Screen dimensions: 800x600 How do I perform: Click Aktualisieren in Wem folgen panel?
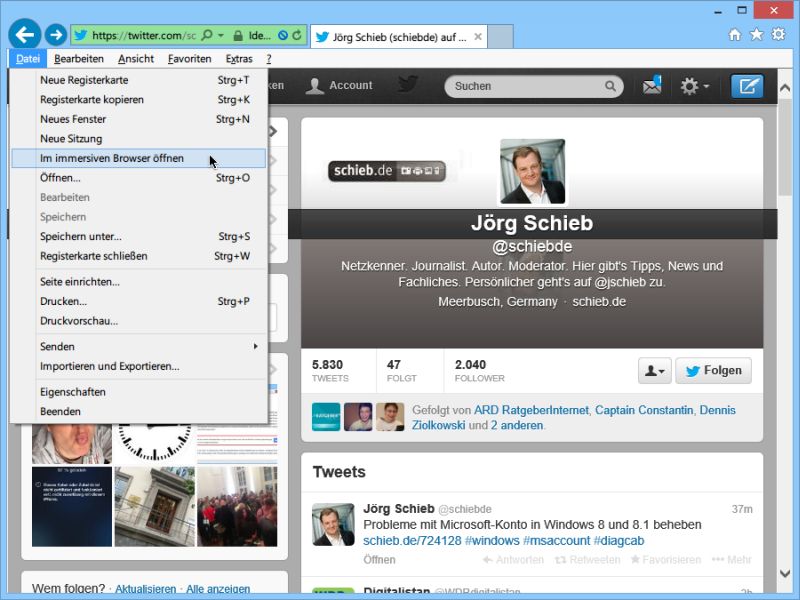click(x=145, y=589)
